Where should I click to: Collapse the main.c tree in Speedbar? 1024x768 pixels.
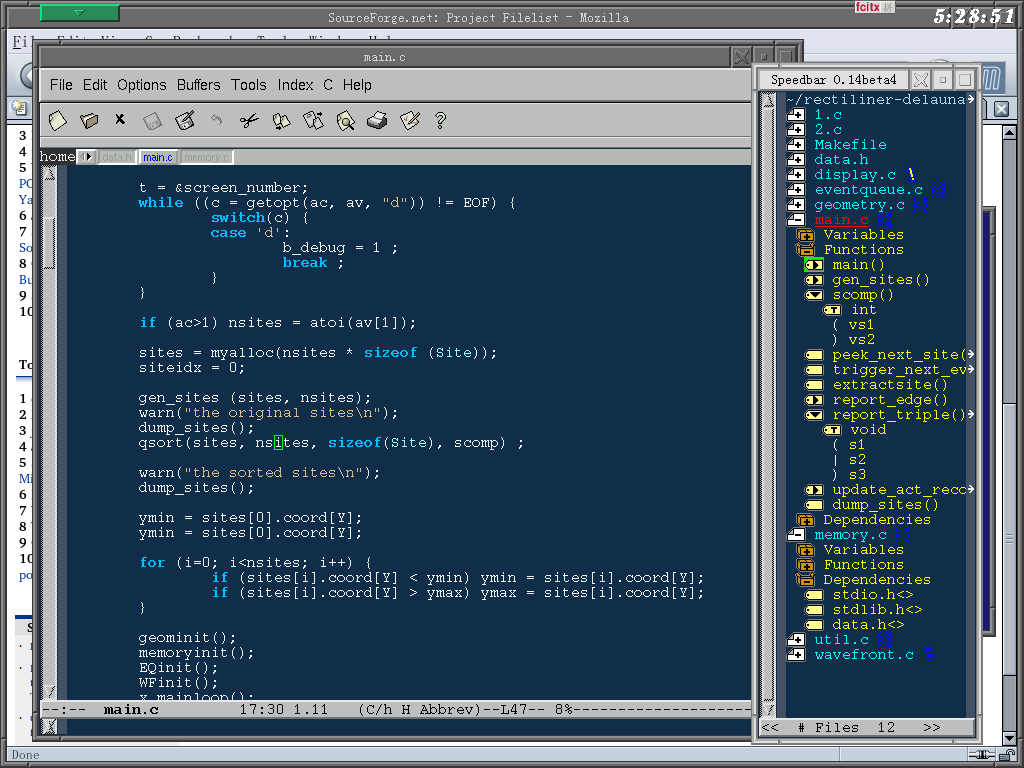[x=796, y=220]
